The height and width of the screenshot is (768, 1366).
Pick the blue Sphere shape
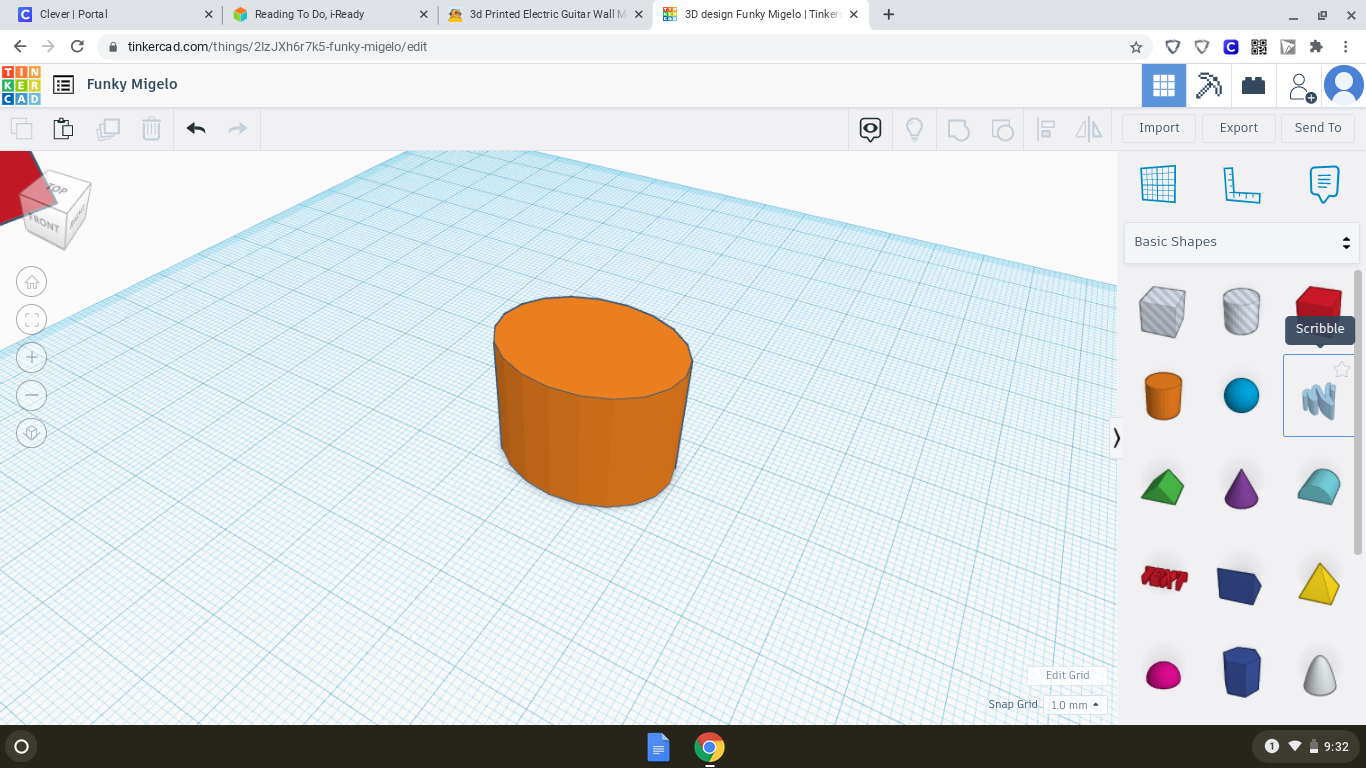[1241, 395]
